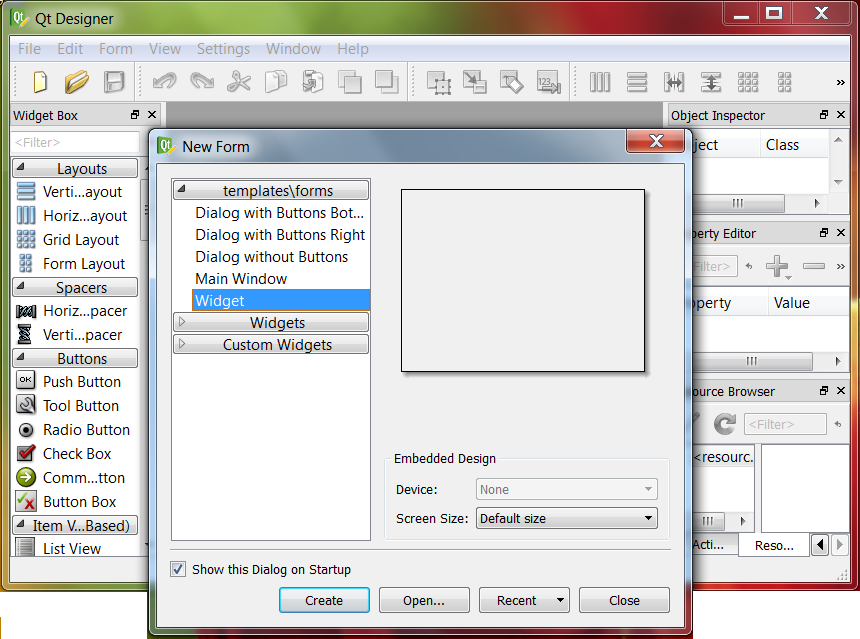Image resolution: width=860 pixels, height=639 pixels.
Task: Collapse the templates\forms tree group
Action: click(x=182, y=189)
